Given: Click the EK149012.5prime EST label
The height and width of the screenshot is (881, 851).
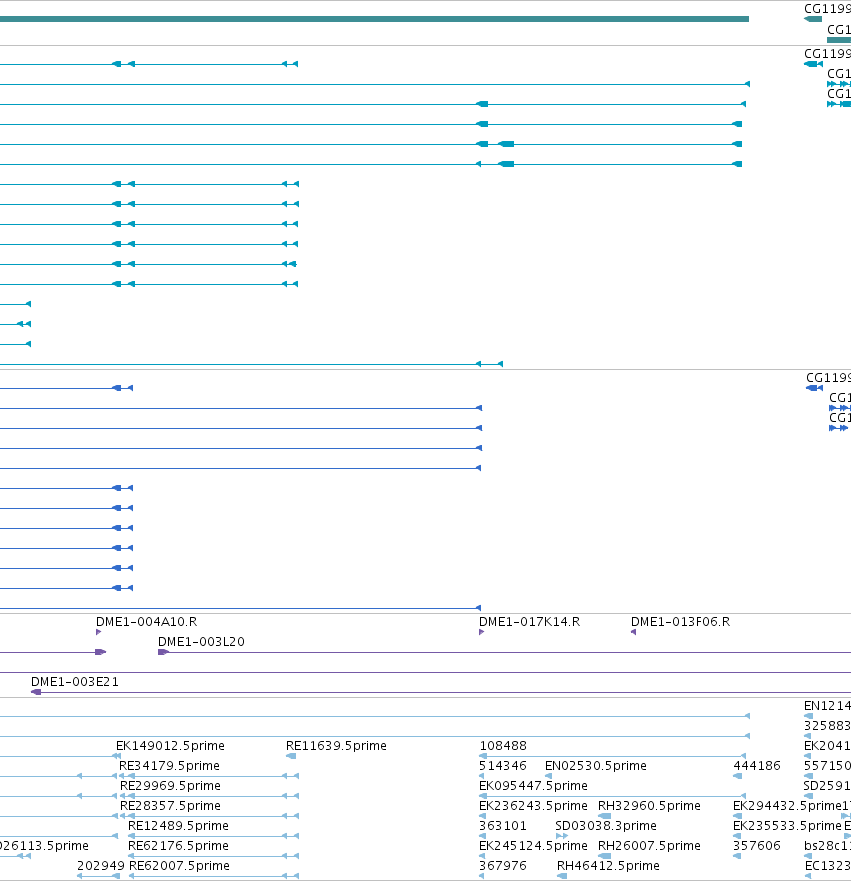Looking at the screenshot, I should pos(170,746).
